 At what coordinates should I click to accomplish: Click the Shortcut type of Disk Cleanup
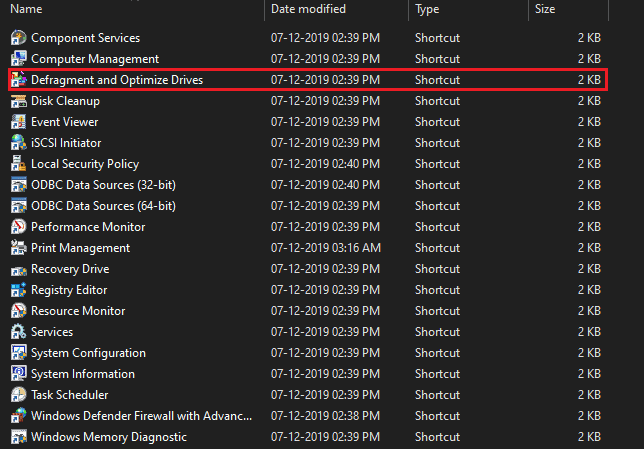point(437,101)
